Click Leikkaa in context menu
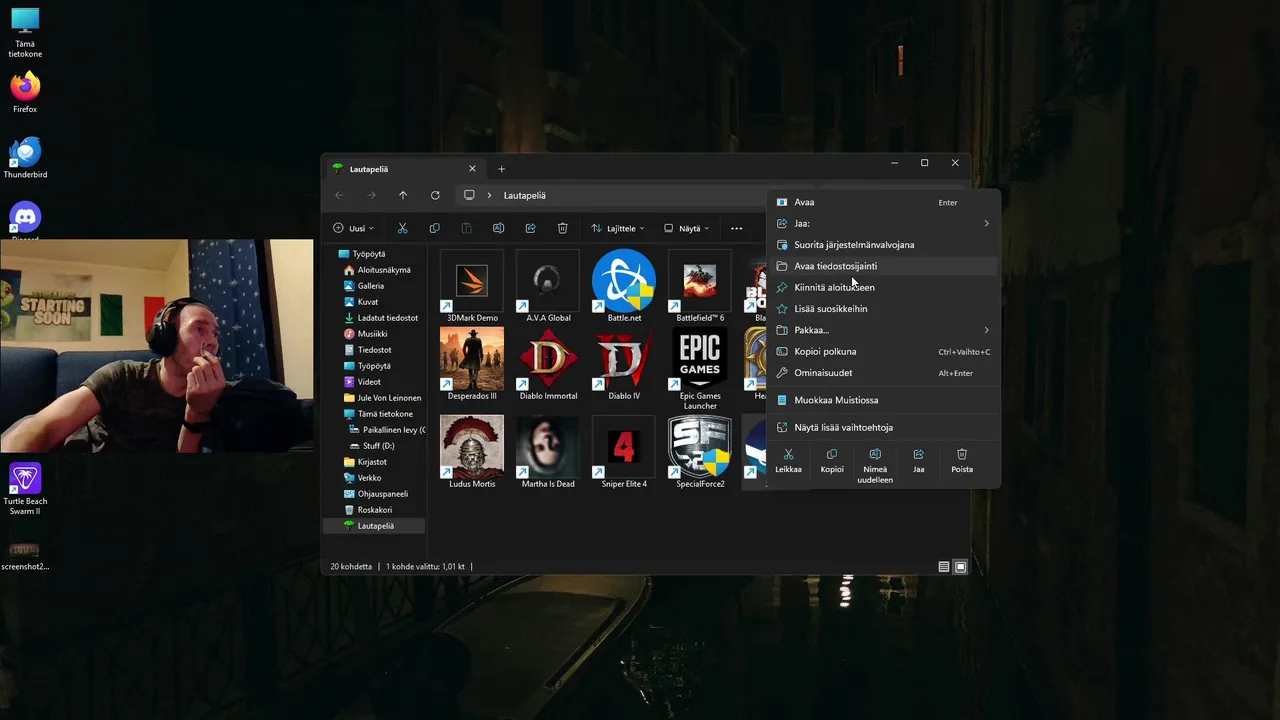The height and width of the screenshot is (720, 1280). pyautogui.click(x=788, y=461)
